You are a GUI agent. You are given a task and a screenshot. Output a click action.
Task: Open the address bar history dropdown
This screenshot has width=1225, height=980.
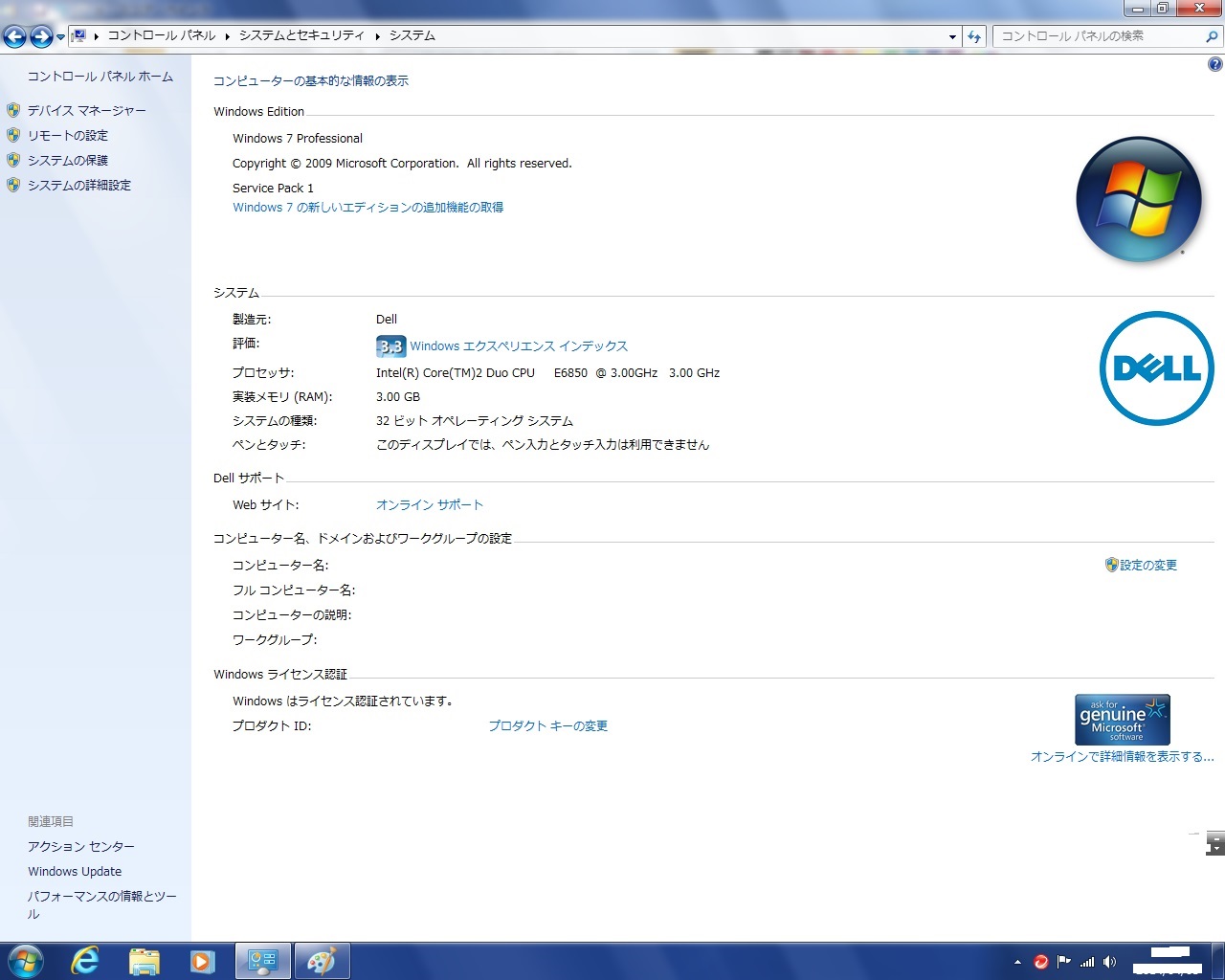[952, 36]
